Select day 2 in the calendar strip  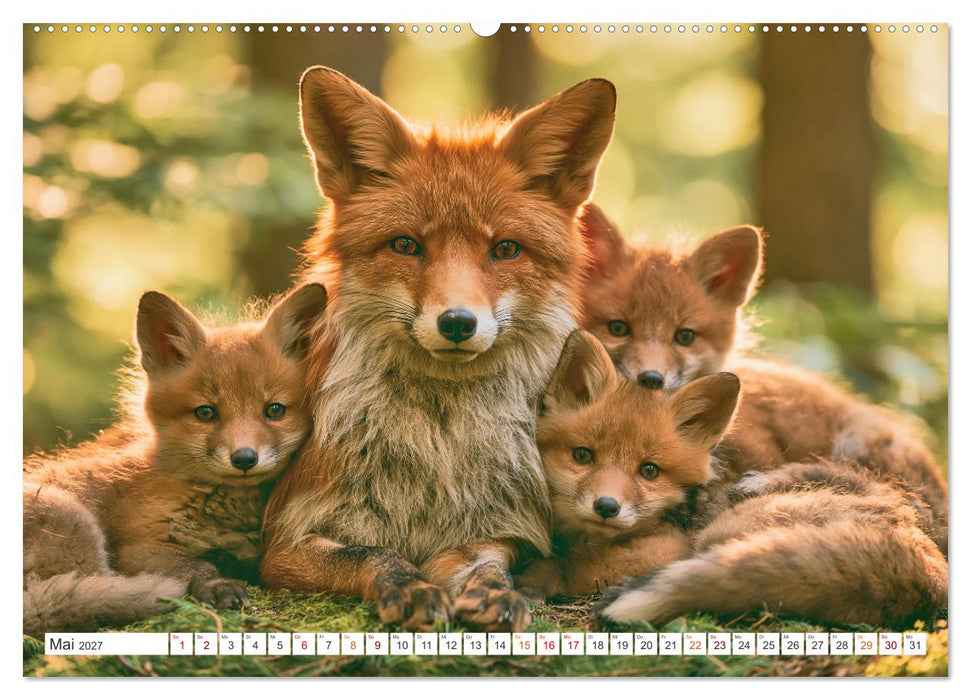coord(206,644)
